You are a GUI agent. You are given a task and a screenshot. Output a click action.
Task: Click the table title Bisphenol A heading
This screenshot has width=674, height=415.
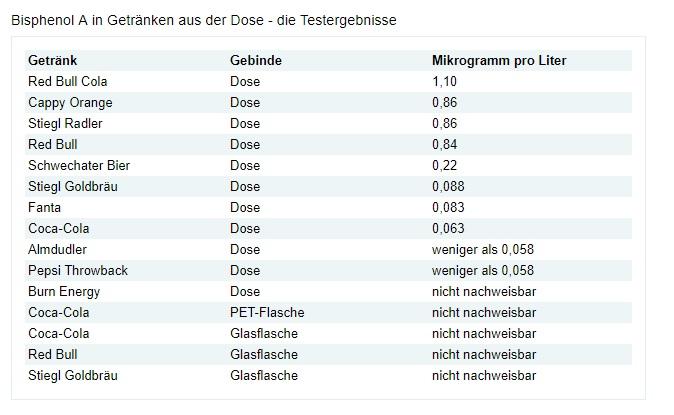(x=204, y=20)
